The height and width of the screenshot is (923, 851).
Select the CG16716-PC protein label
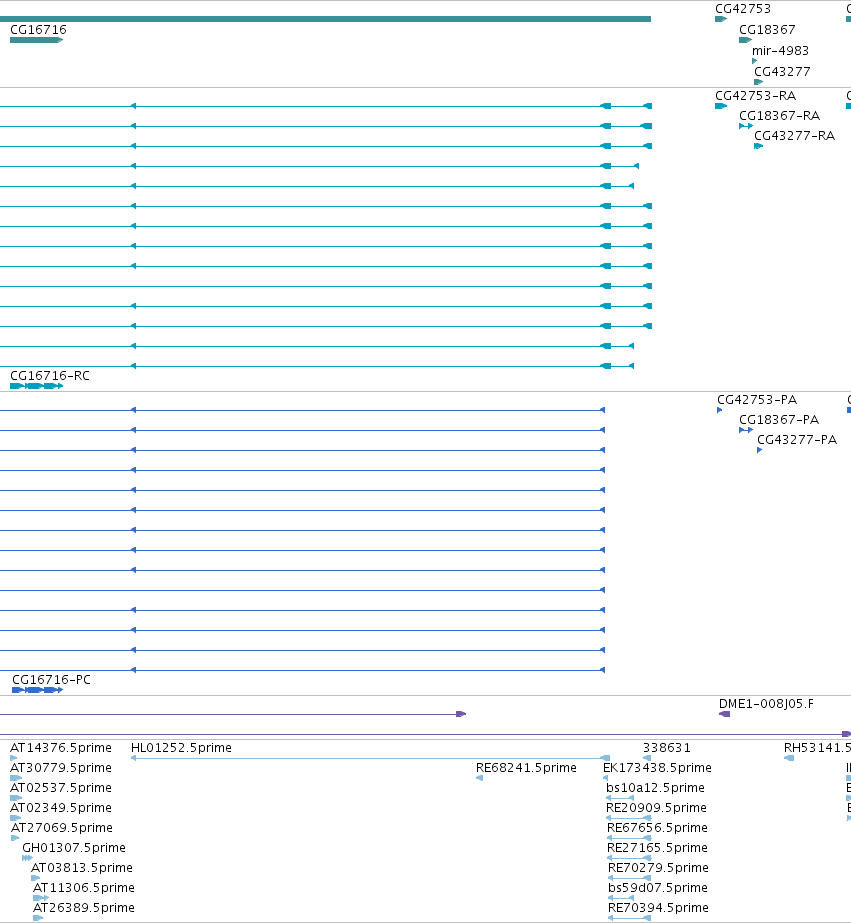click(52, 680)
